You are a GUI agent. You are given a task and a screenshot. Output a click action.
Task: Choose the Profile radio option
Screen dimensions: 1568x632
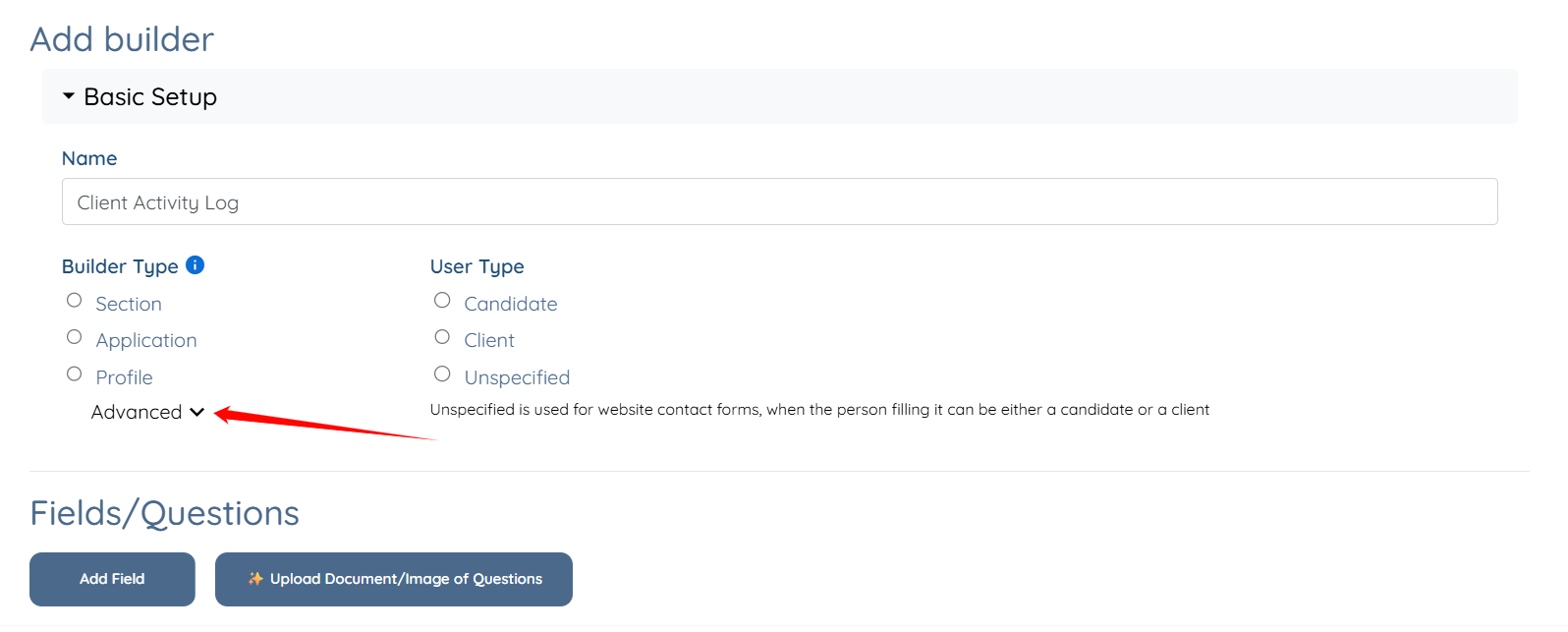click(x=74, y=374)
